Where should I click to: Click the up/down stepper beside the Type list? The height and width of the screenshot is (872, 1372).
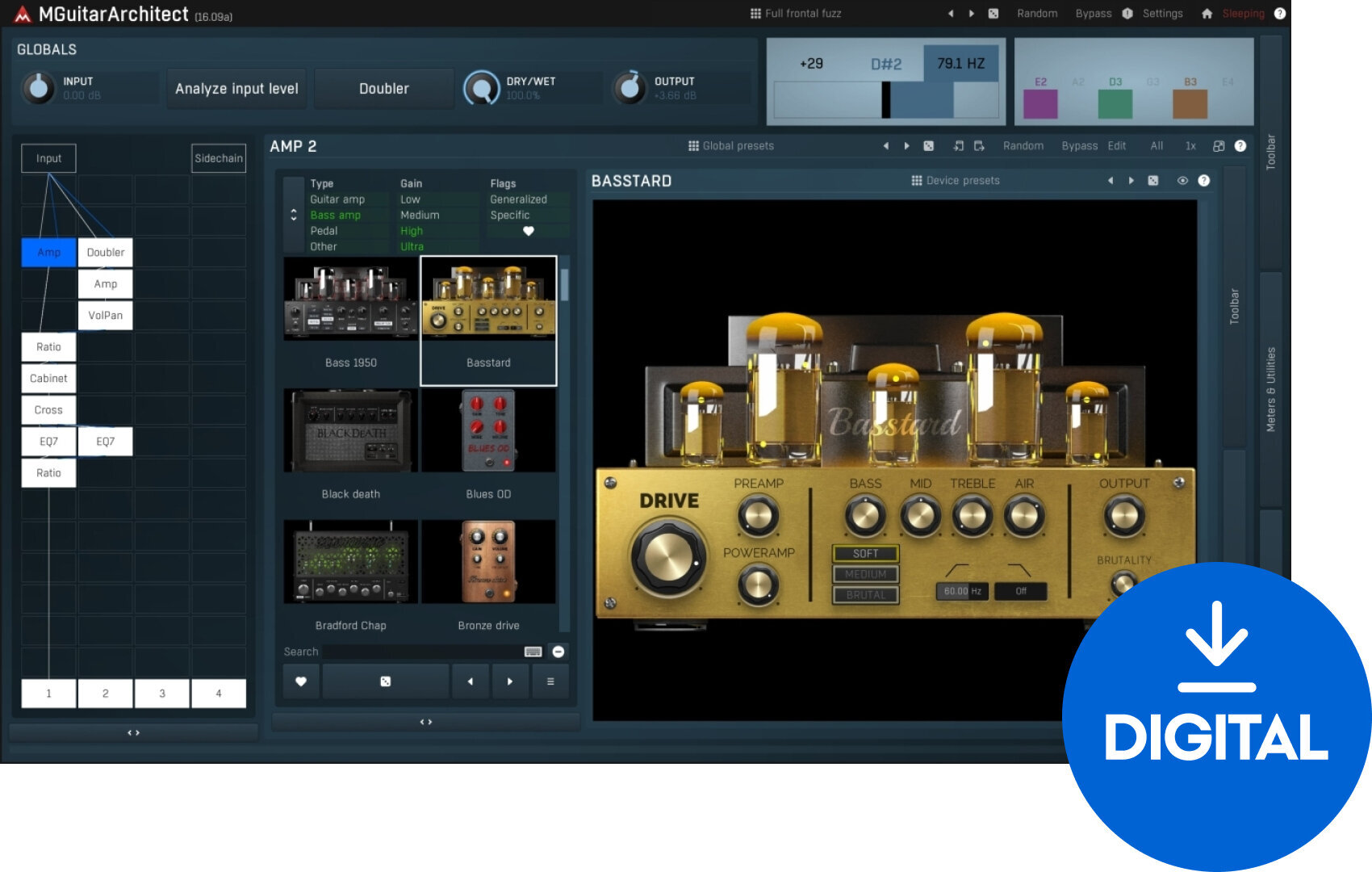click(293, 215)
